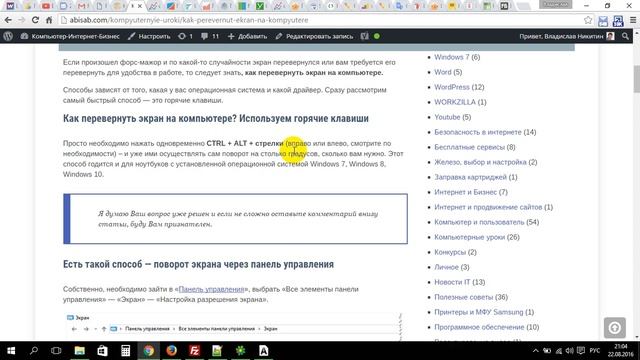
Task: Open Железо, выбор и настройка category
Action: click(480, 162)
